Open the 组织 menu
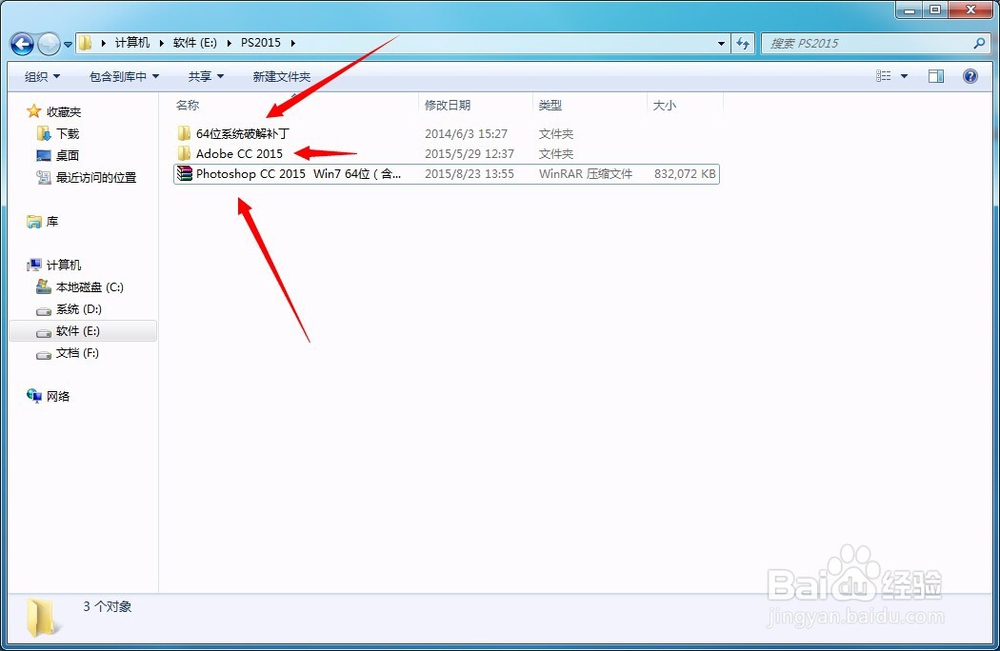The height and width of the screenshot is (651, 1000). 42,77
